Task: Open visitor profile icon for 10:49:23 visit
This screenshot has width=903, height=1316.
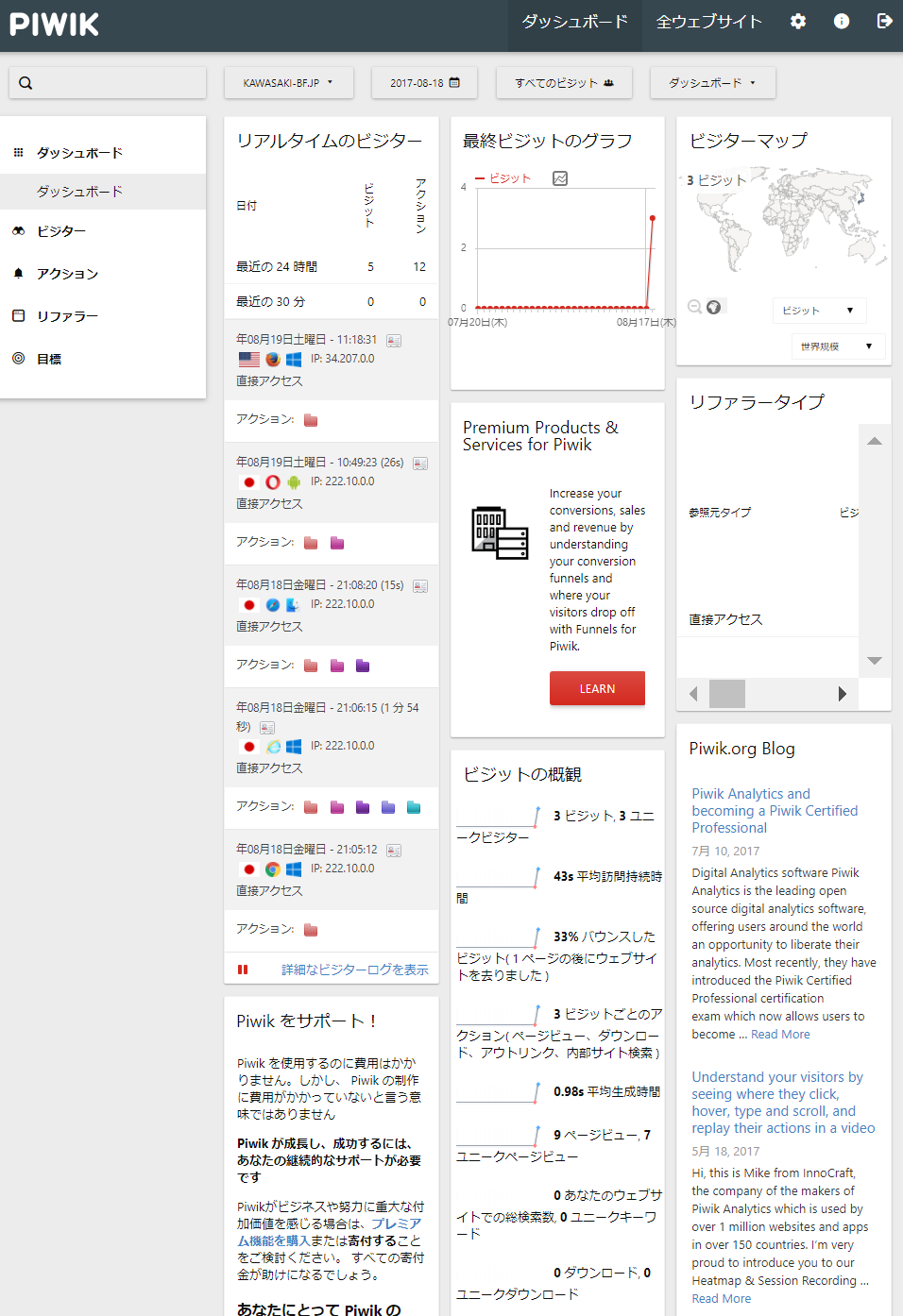Action: click(420, 464)
